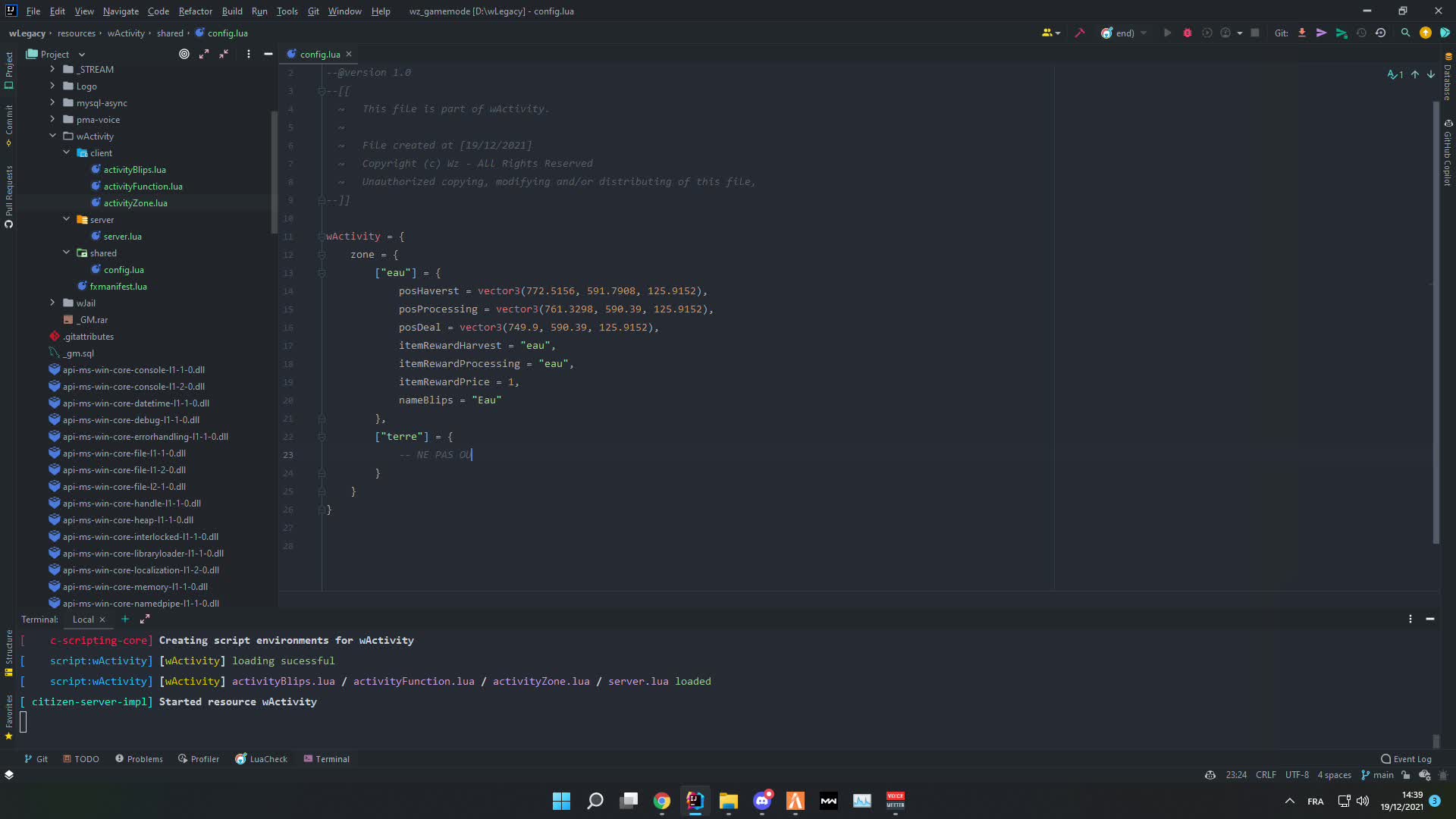
Task: Click the Git update project icon
Action: pyautogui.click(x=1302, y=33)
